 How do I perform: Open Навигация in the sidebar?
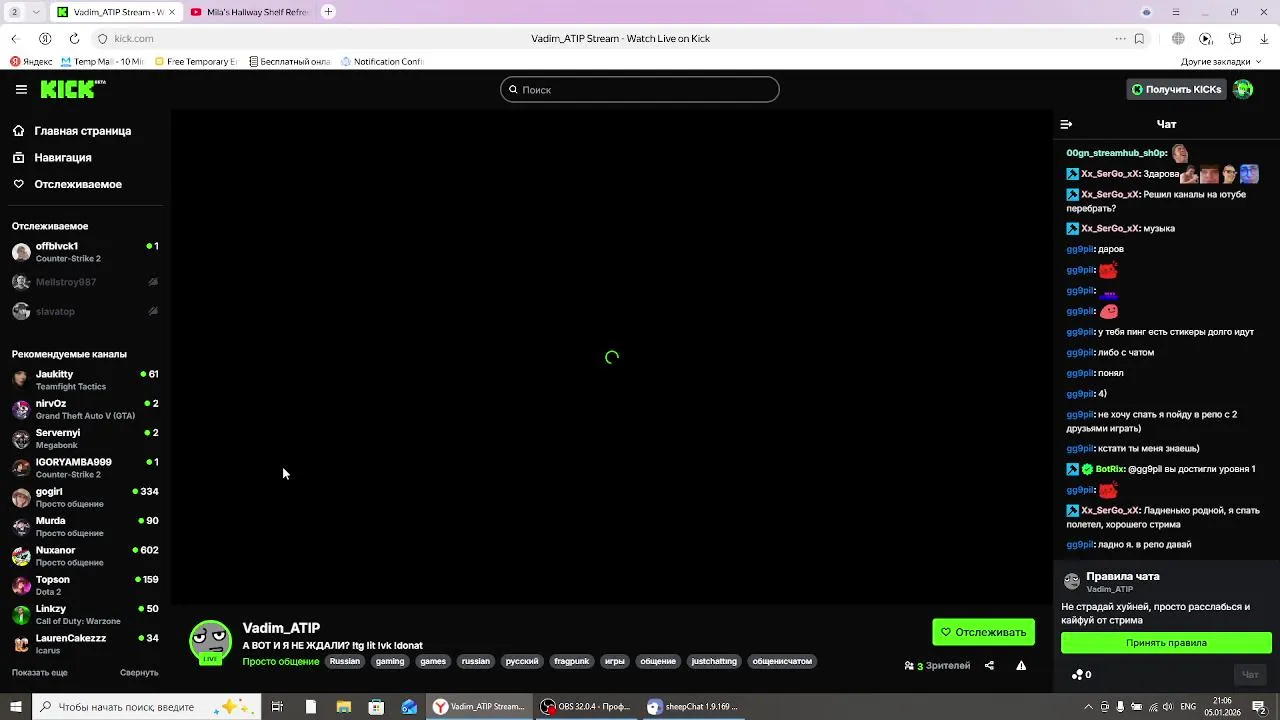point(63,157)
